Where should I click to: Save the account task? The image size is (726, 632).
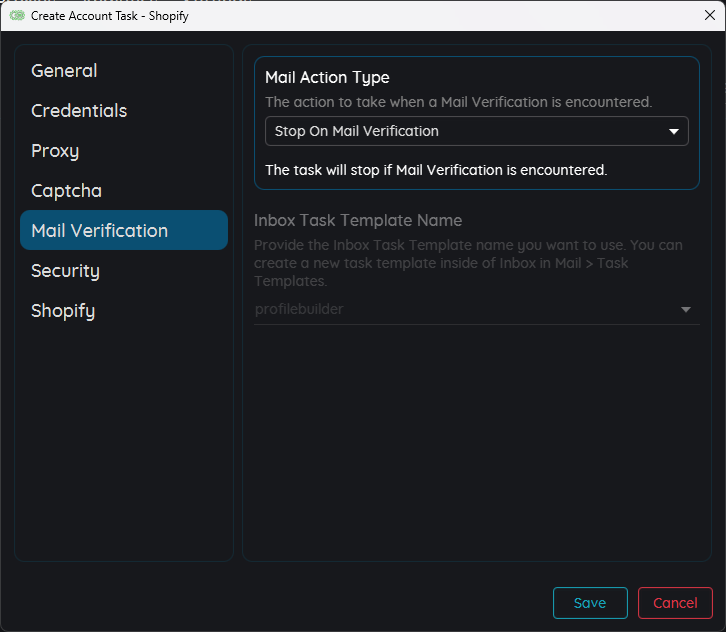point(590,603)
